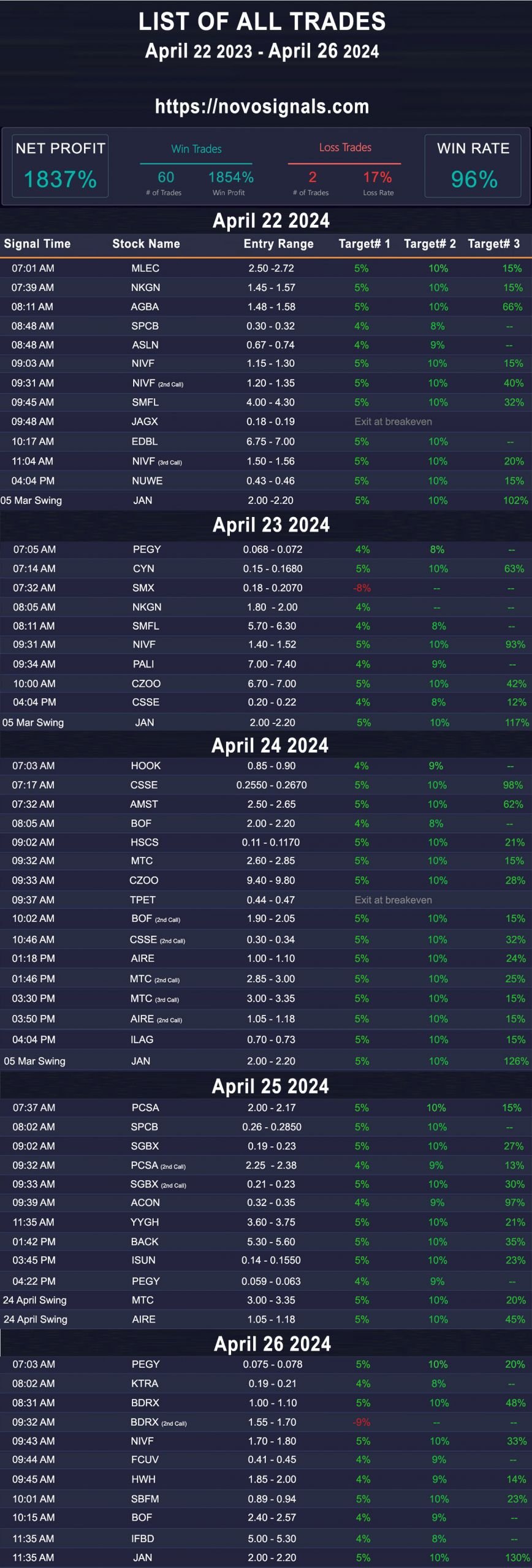Click the Target# 3 column header
The width and height of the screenshot is (532, 1568).
493,244
